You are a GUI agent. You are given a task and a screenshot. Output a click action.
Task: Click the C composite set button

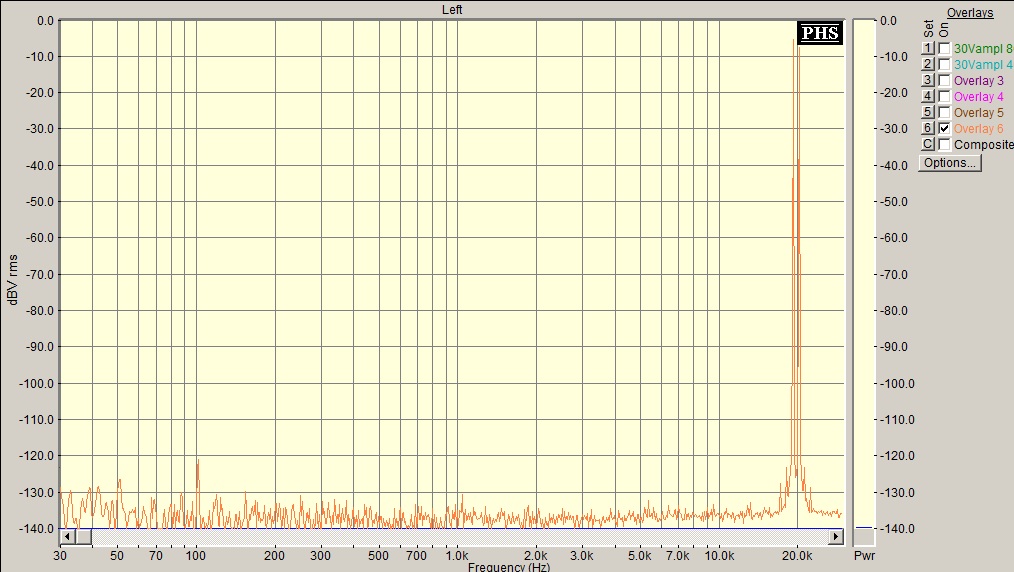point(928,144)
